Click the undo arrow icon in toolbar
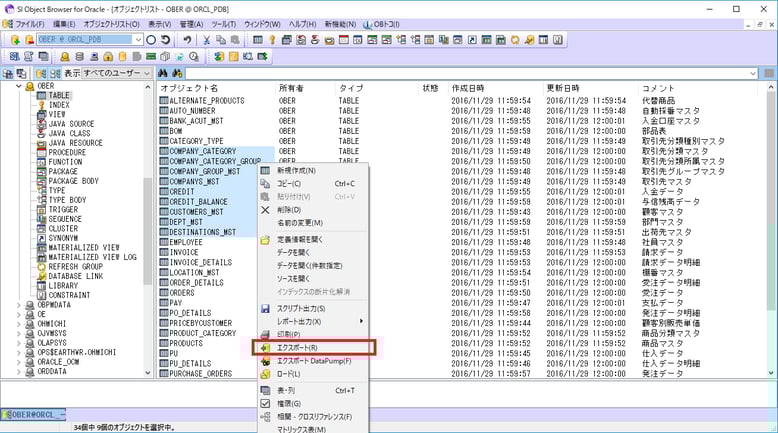Screen dimensions: 778x433 tap(187, 40)
